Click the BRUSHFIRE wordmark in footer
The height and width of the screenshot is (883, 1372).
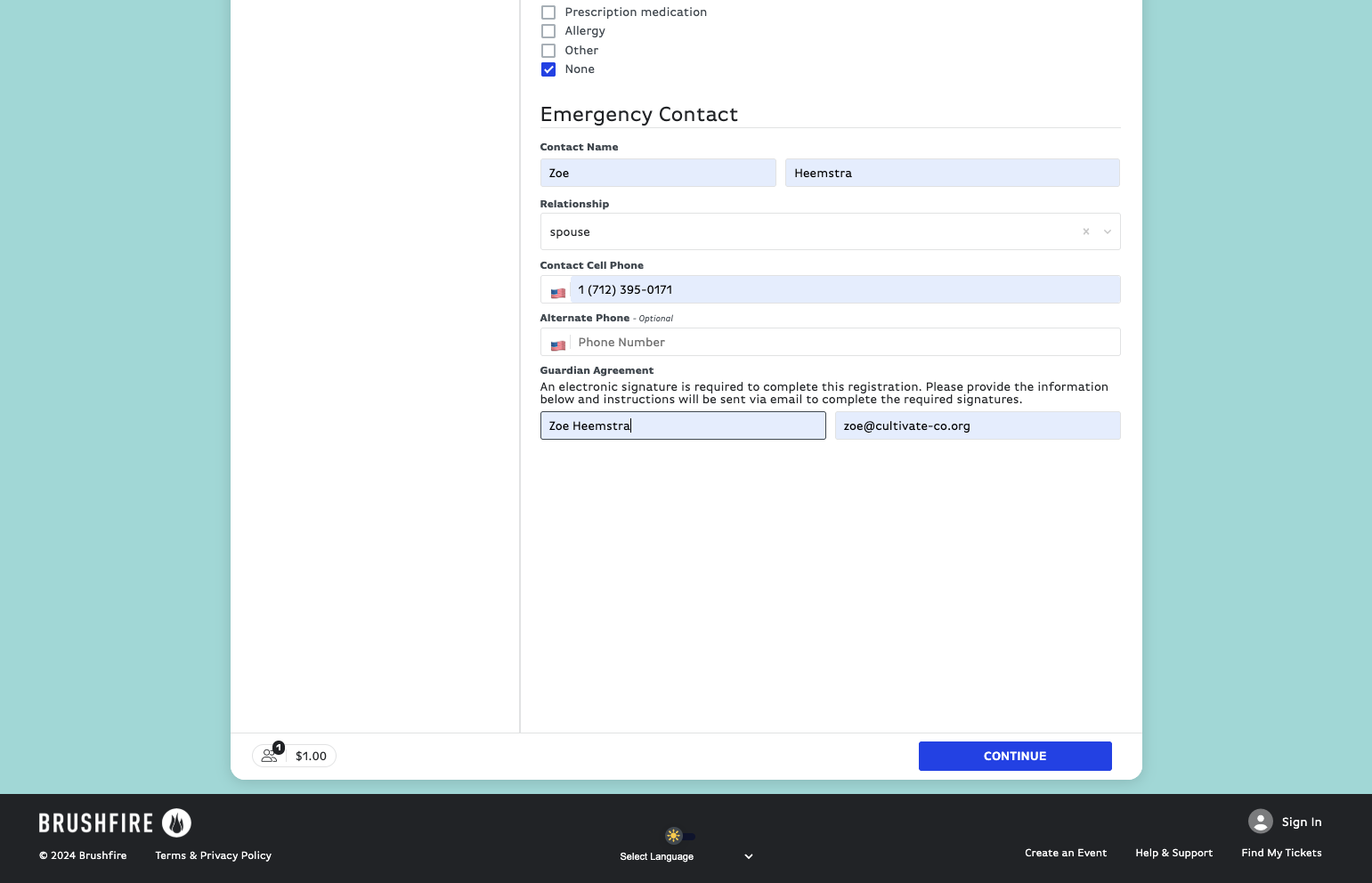[96, 823]
